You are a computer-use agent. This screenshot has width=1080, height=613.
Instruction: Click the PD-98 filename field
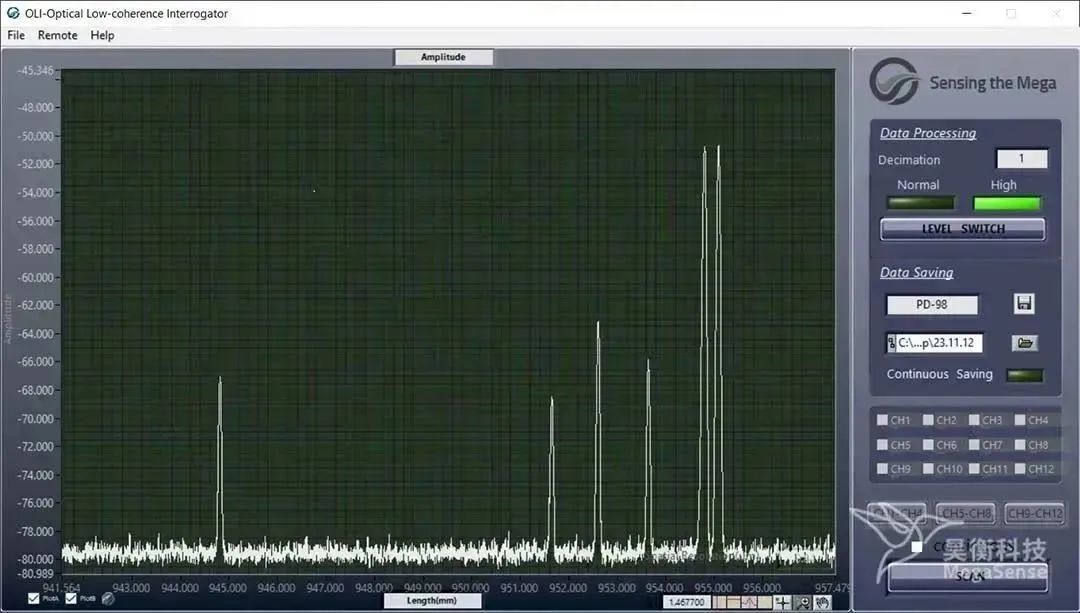pyautogui.click(x=932, y=305)
